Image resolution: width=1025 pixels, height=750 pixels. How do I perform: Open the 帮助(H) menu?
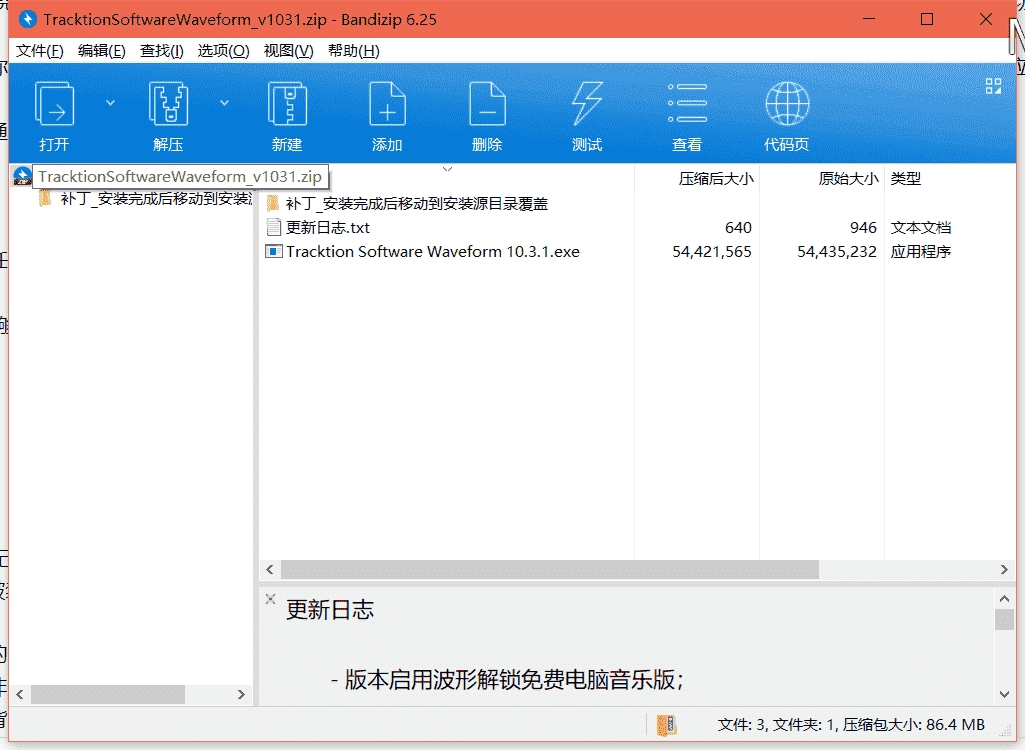point(354,51)
